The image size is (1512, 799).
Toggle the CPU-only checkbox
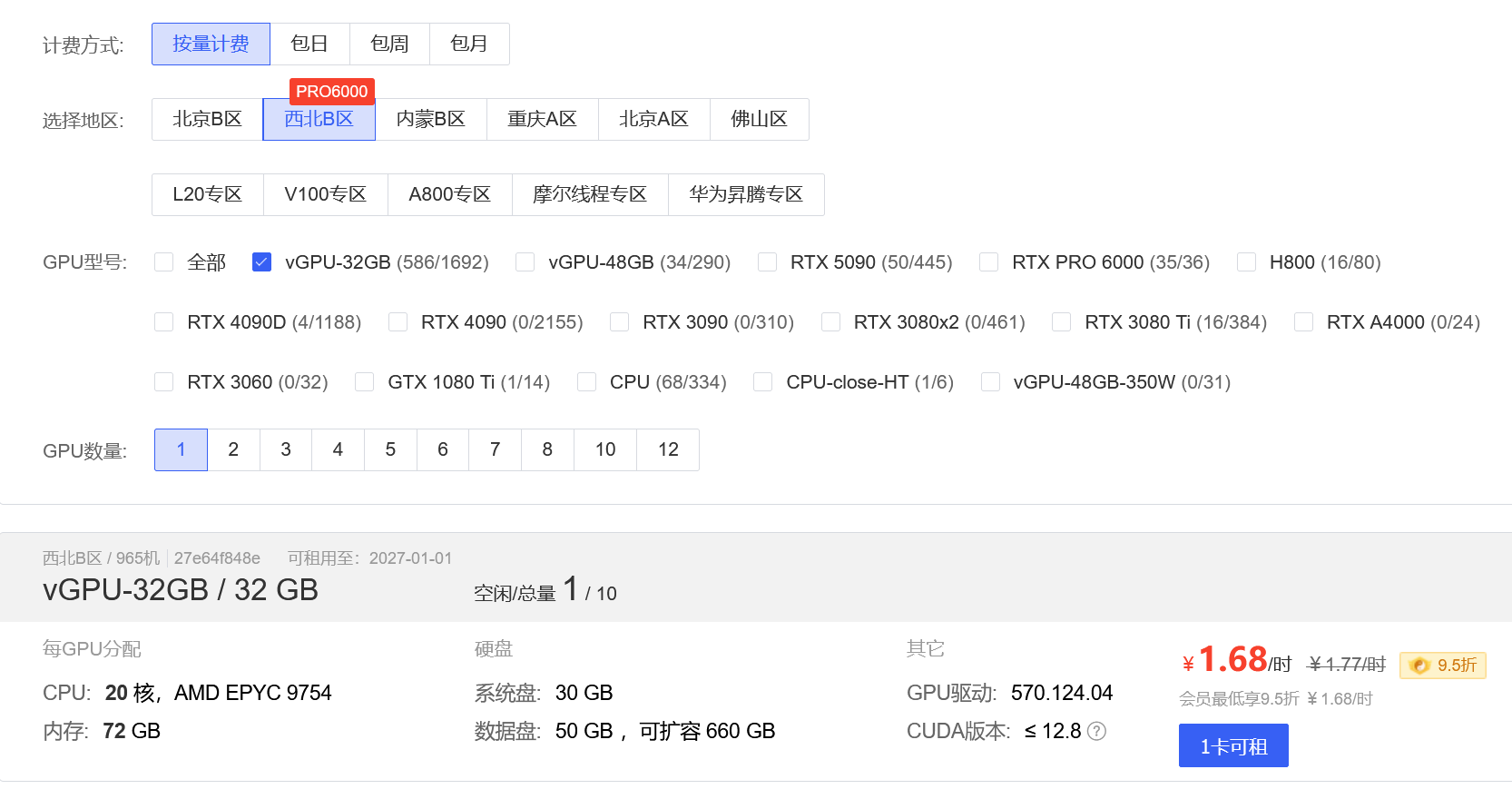point(587,382)
